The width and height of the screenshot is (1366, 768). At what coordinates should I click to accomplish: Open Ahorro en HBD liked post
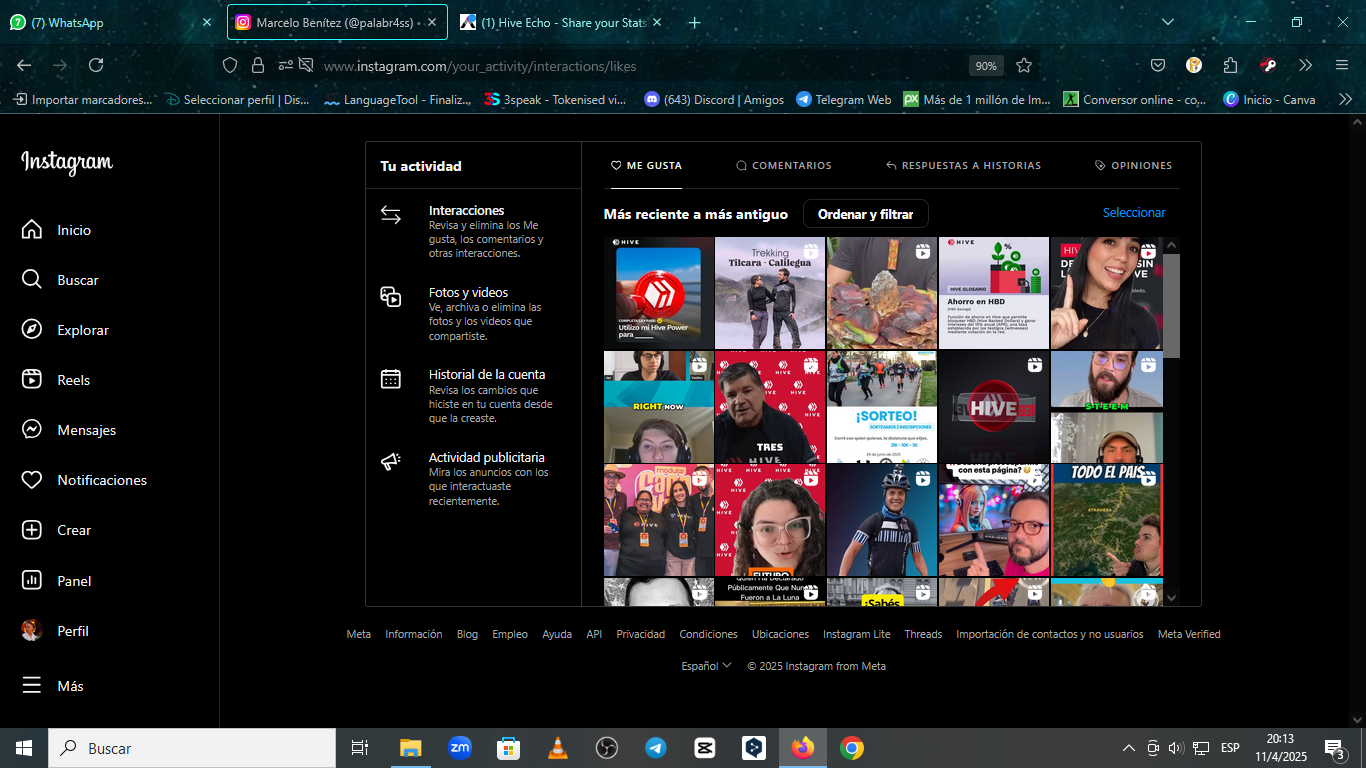(x=994, y=293)
